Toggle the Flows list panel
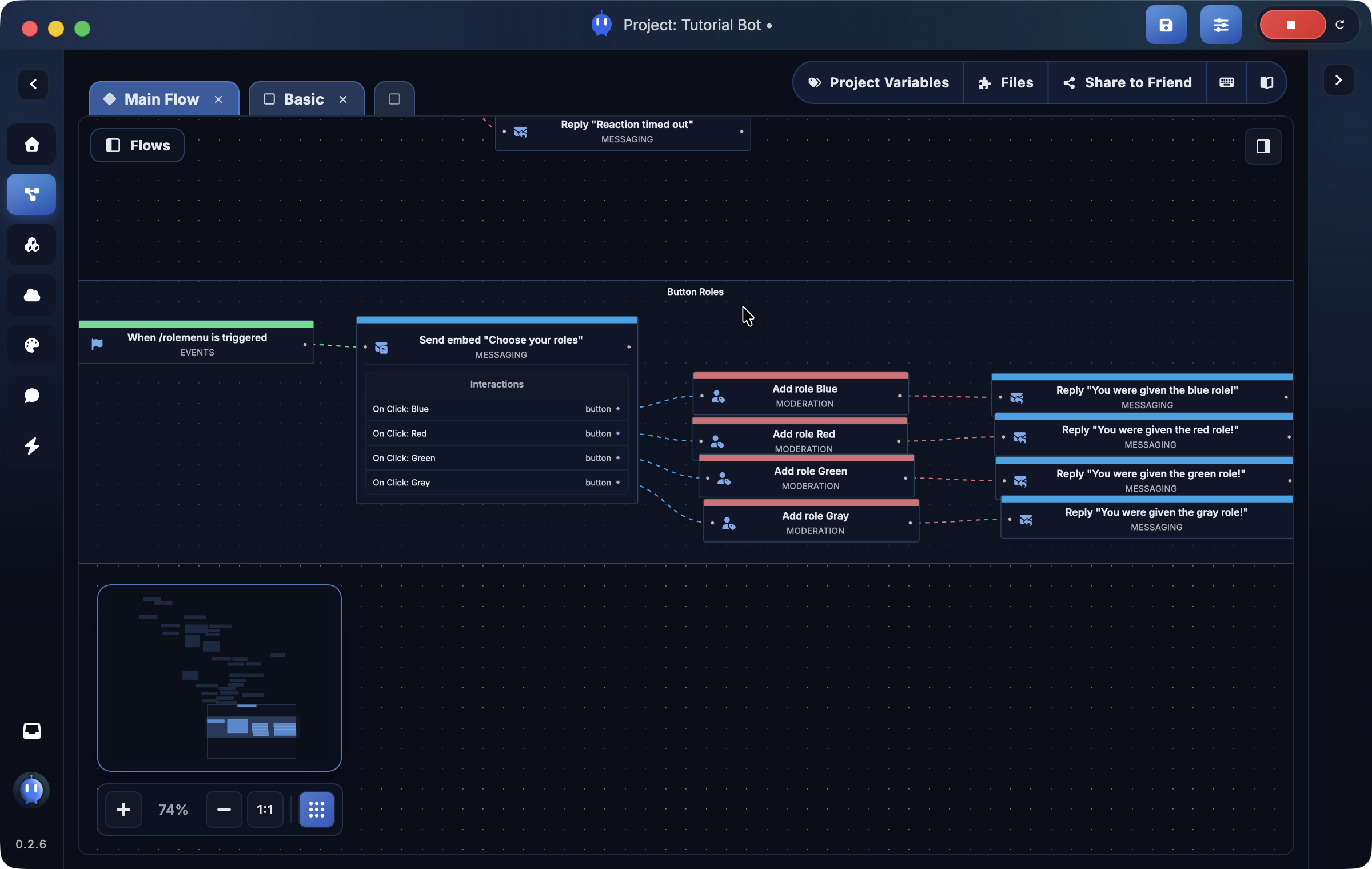The image size is (1372, 869). click(137, 145)
